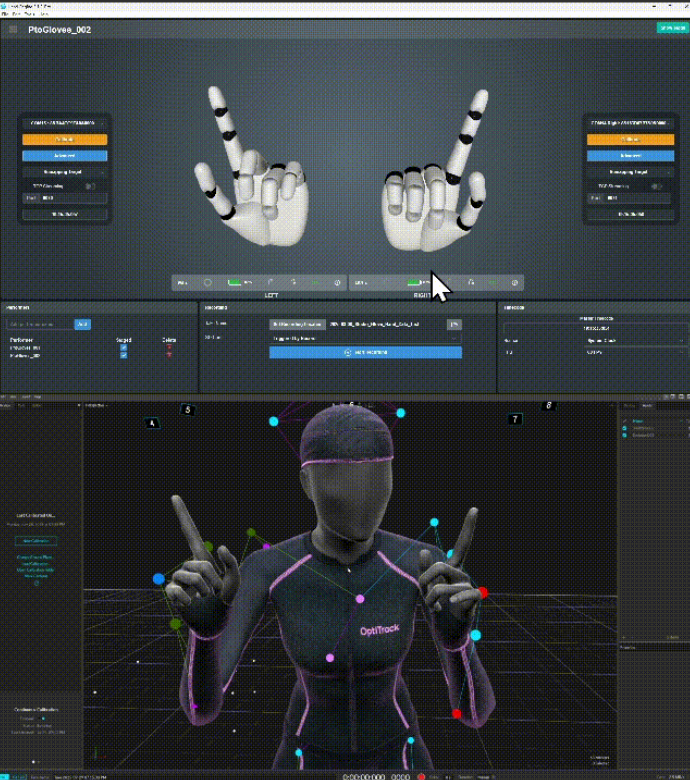Select camera 5 label in Motive viewport
Viewport: 690px width, 780px height.
[x=188, y=410]
